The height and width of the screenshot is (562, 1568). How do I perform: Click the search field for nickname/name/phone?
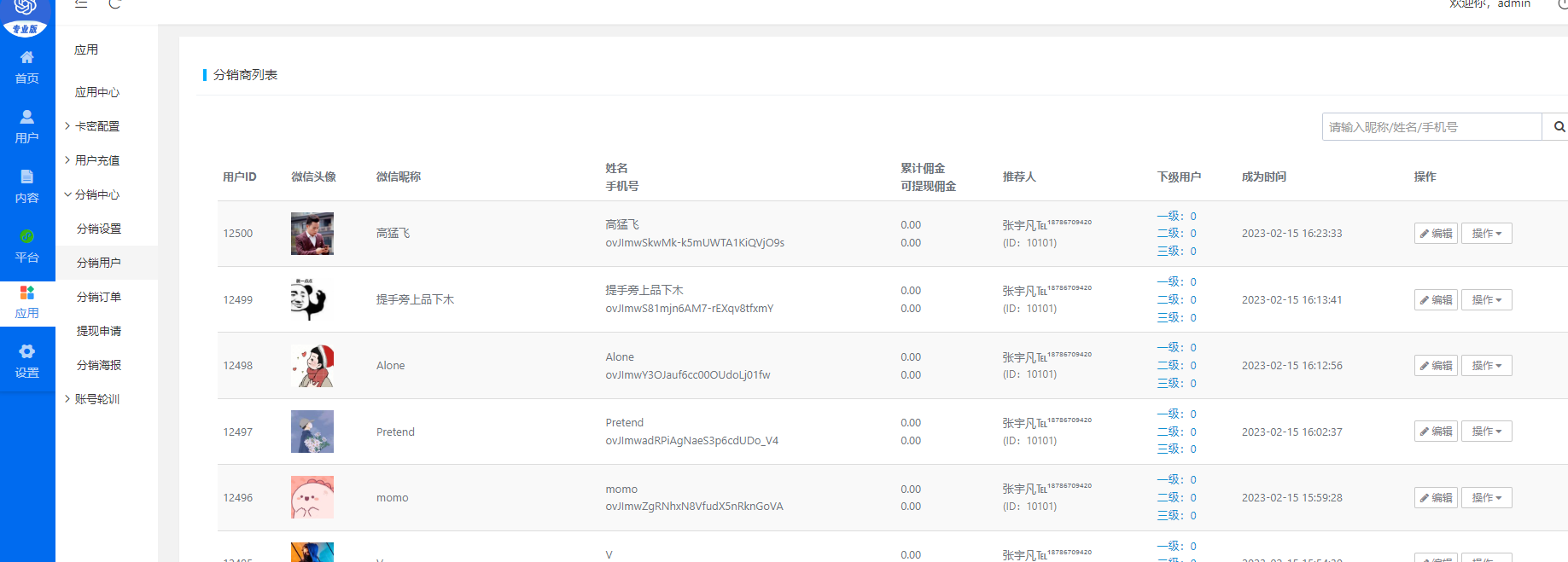tap(1432, 126)
